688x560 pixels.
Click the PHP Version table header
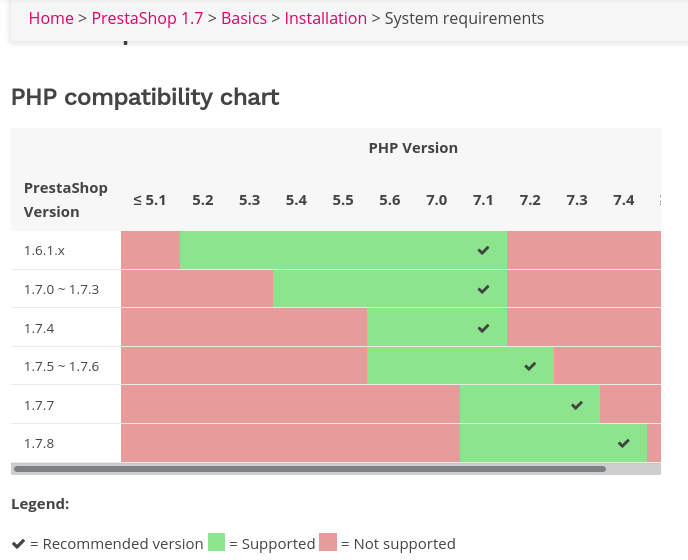coord(413,148)
